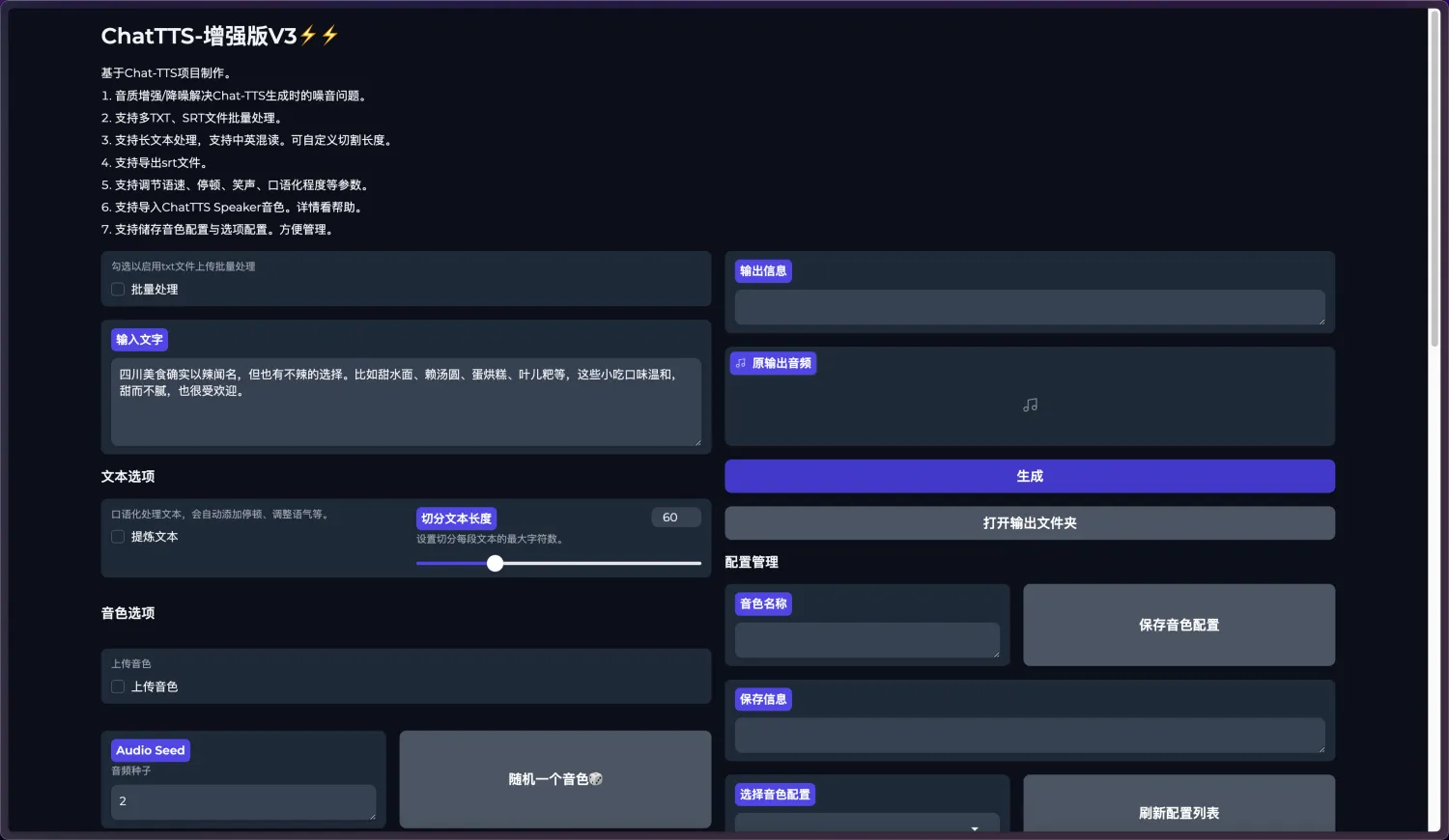The width and height of the screenshot is (1449, 840).
Task: Click the page vertical scrollbar
Action: [x=1434, y=179]
